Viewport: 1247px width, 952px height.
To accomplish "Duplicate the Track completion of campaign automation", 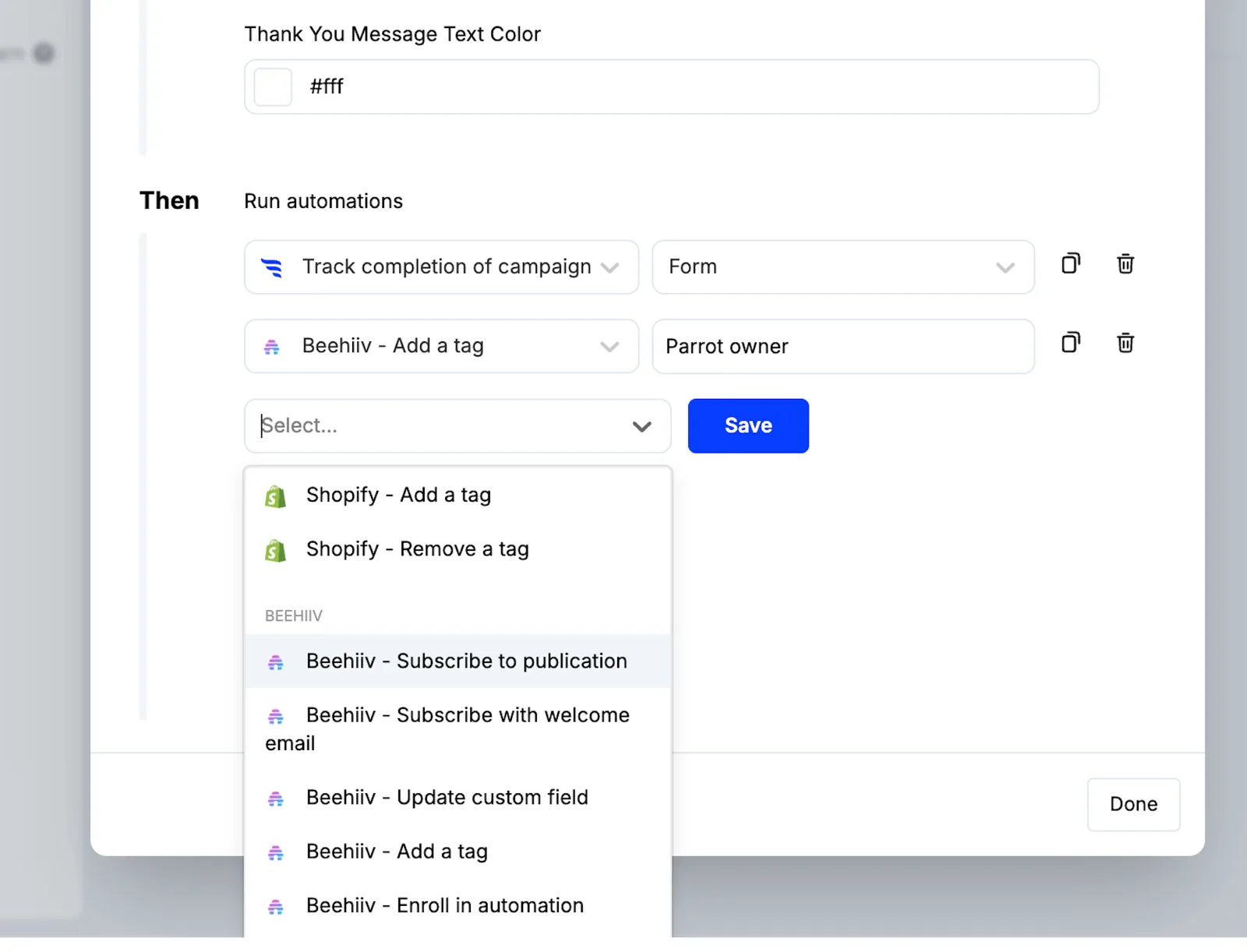I will (x=1071, y=264).
